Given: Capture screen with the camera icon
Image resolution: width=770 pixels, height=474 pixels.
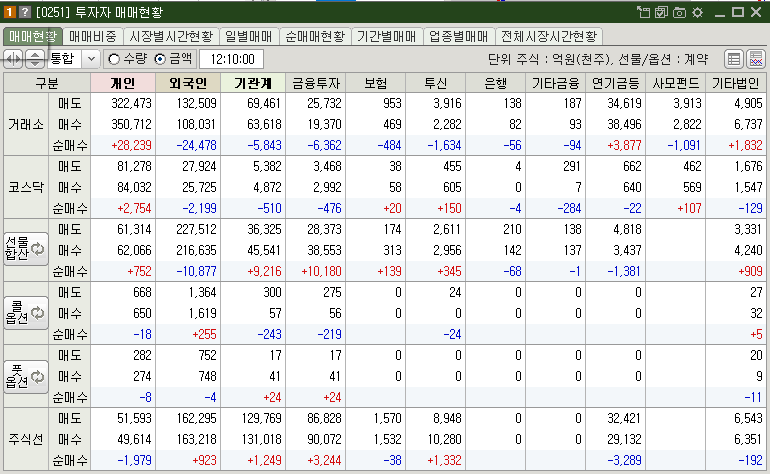Looking at the screenshot, I should tap(679, 12).
